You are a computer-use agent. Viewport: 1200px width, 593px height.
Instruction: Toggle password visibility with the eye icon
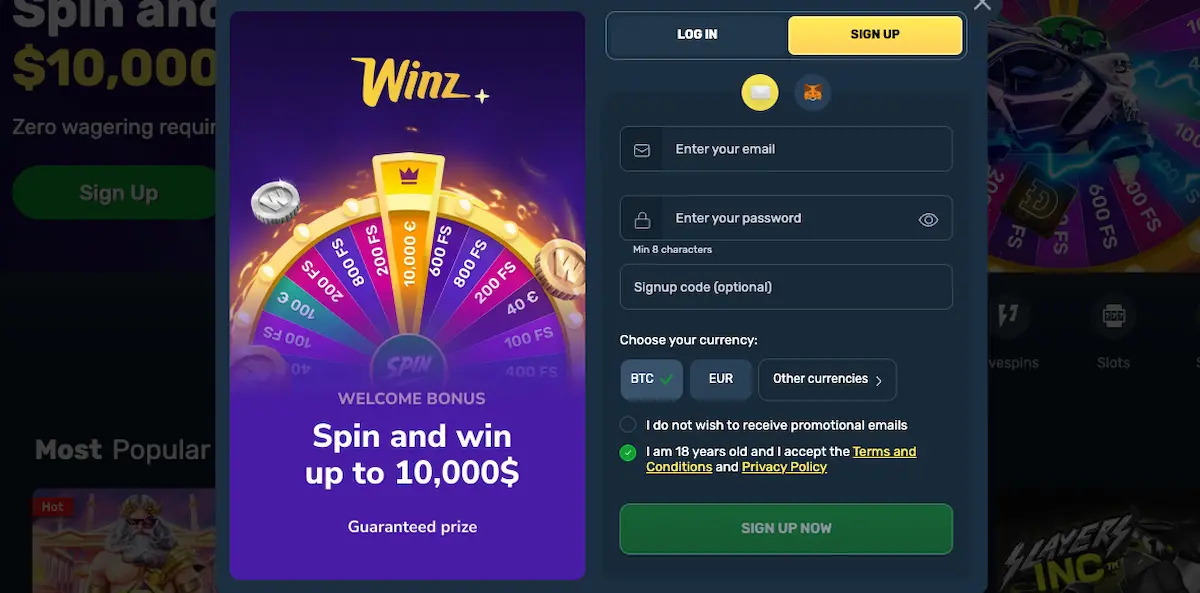(x=929, y=218)
